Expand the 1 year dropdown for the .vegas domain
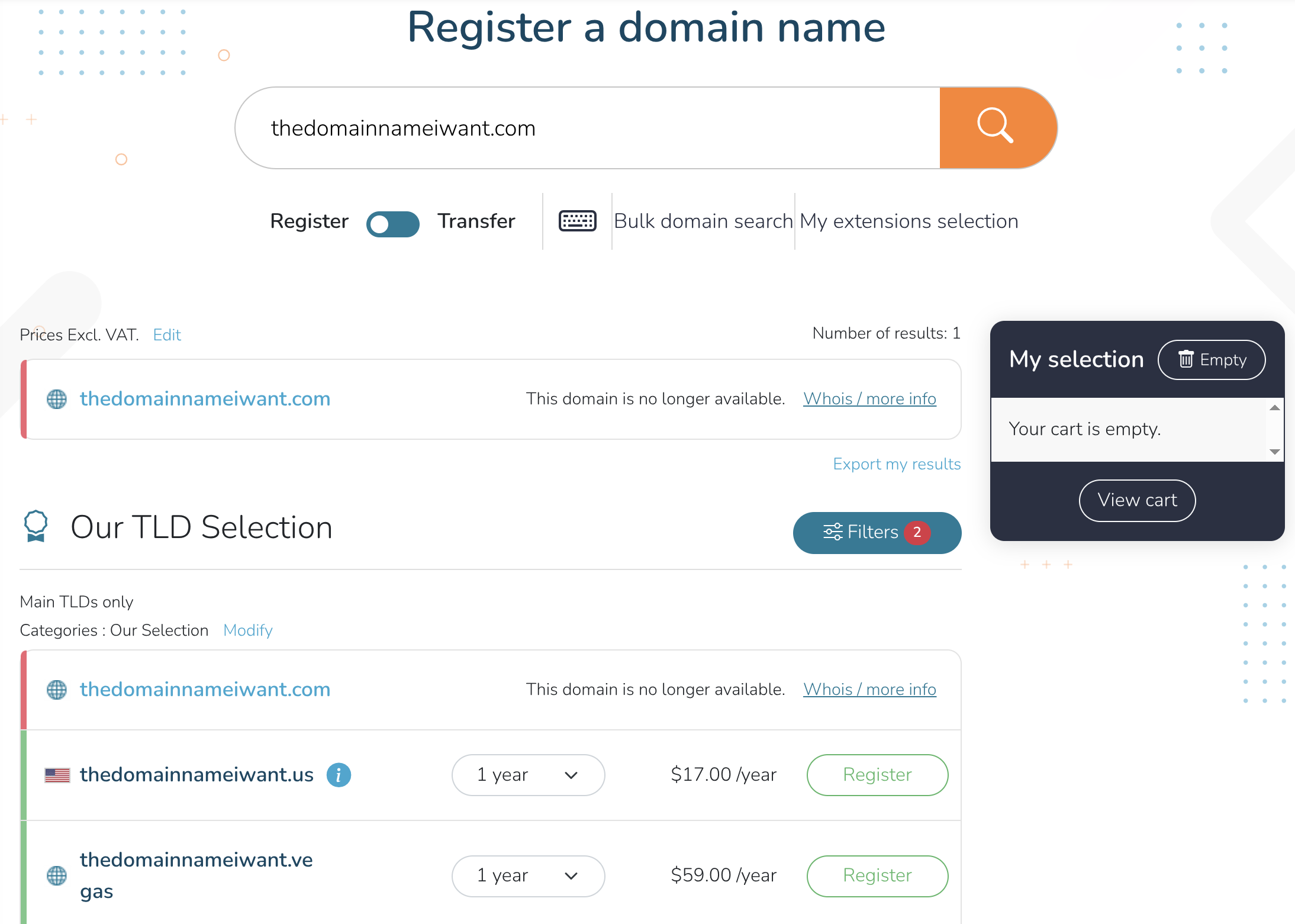Image resolution: width=1295 pixels, height=924 pixels. click(528, 875)
